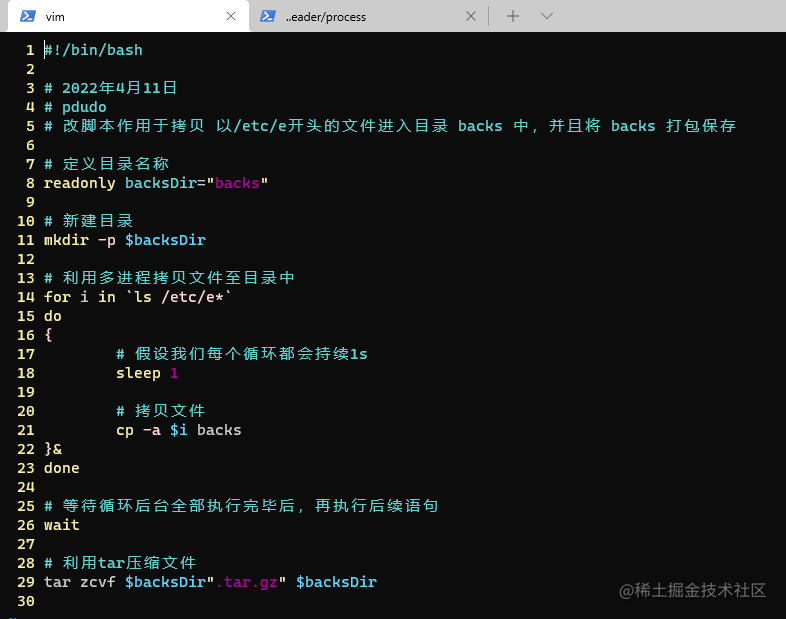Click the line 5 comment about /etc/e
Viewport: 786px width, 619px height.
click(x=390, y=126)
